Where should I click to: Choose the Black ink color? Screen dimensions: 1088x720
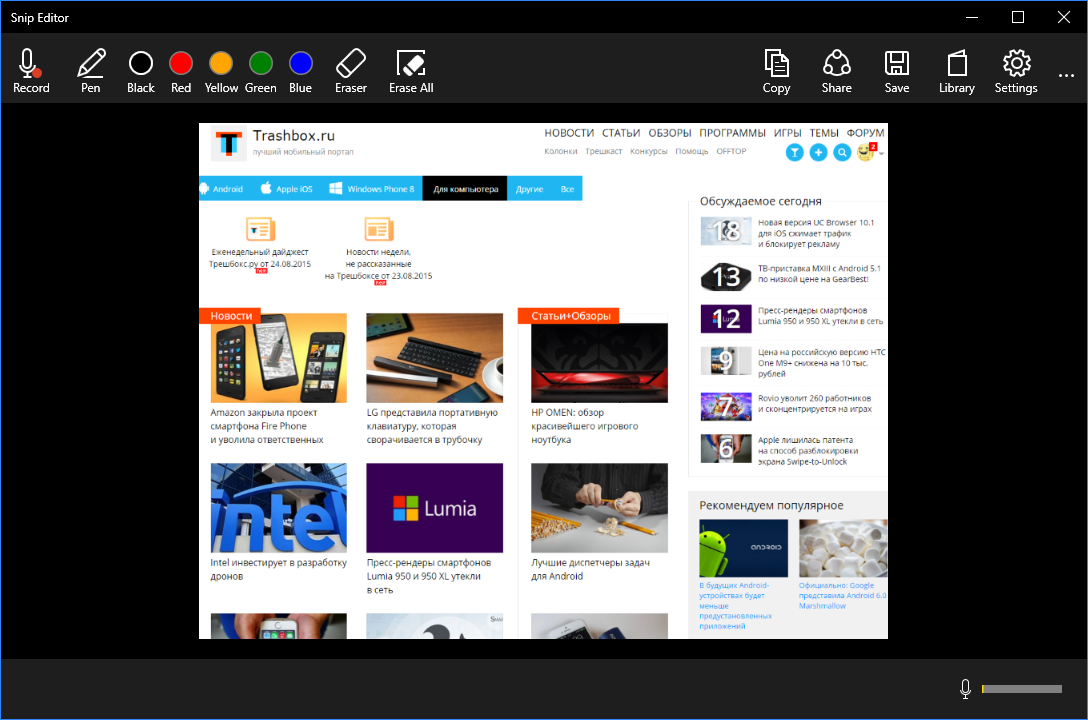click(141, 71)
